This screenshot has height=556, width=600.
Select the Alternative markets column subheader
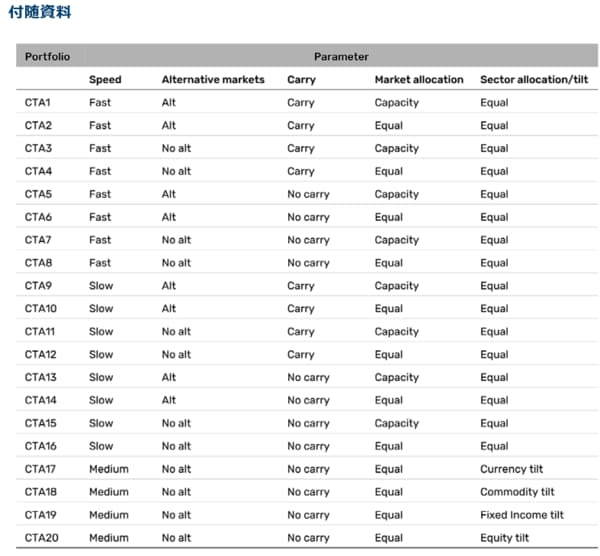coord(213,80)
